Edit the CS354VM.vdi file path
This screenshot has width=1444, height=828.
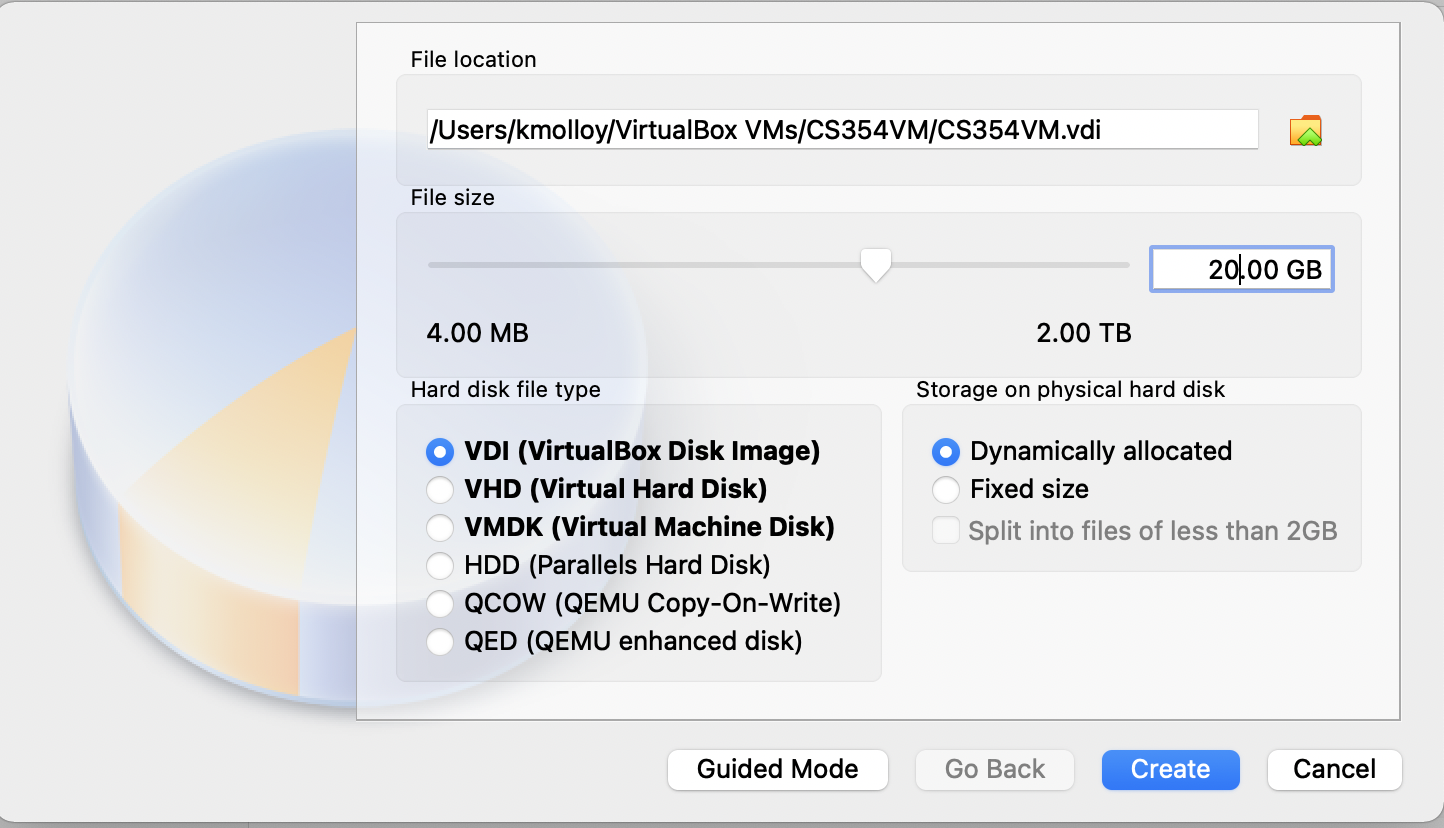point(845,129)
